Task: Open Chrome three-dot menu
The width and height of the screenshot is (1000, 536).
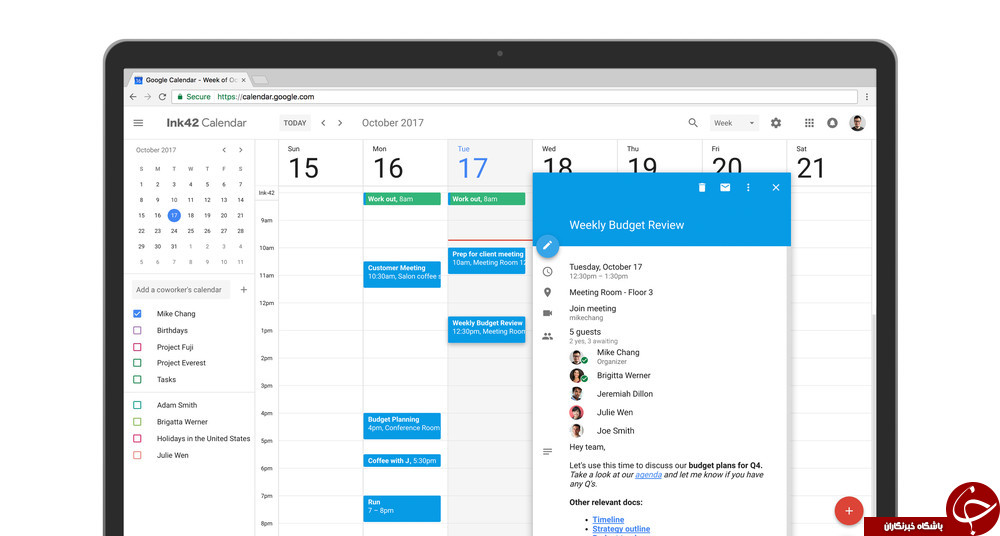Action: [x=867, y=97]
